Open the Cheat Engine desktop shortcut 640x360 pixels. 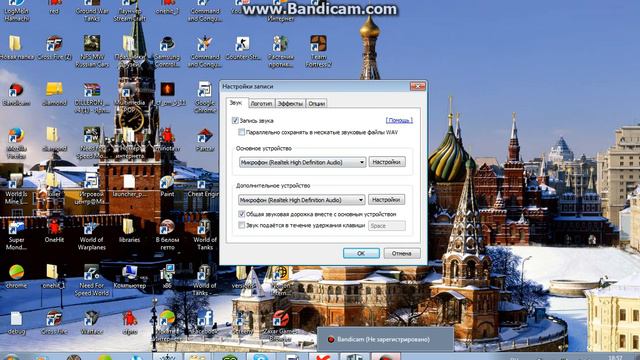(203, 186)
